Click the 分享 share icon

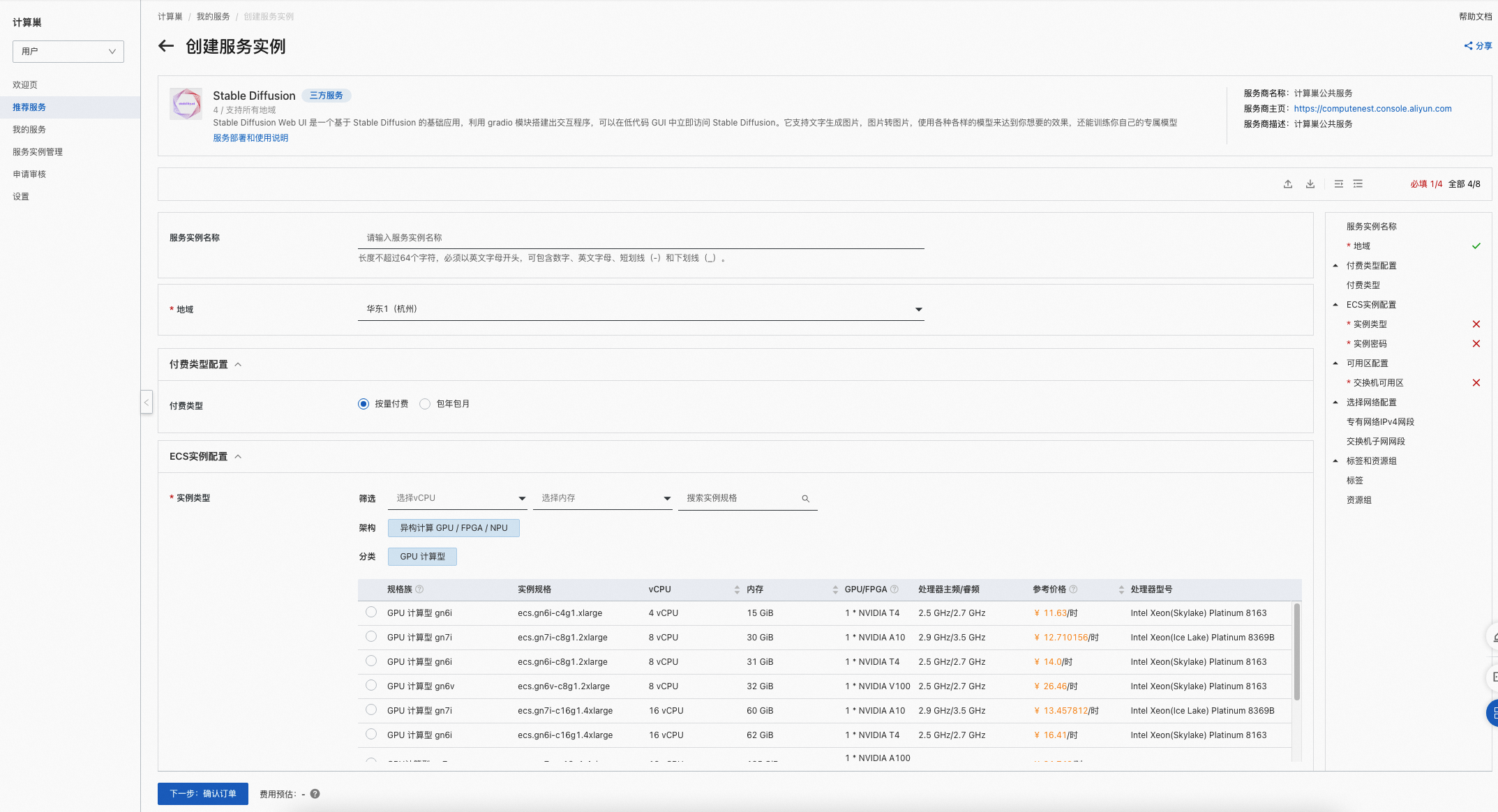coord(1468,46)
